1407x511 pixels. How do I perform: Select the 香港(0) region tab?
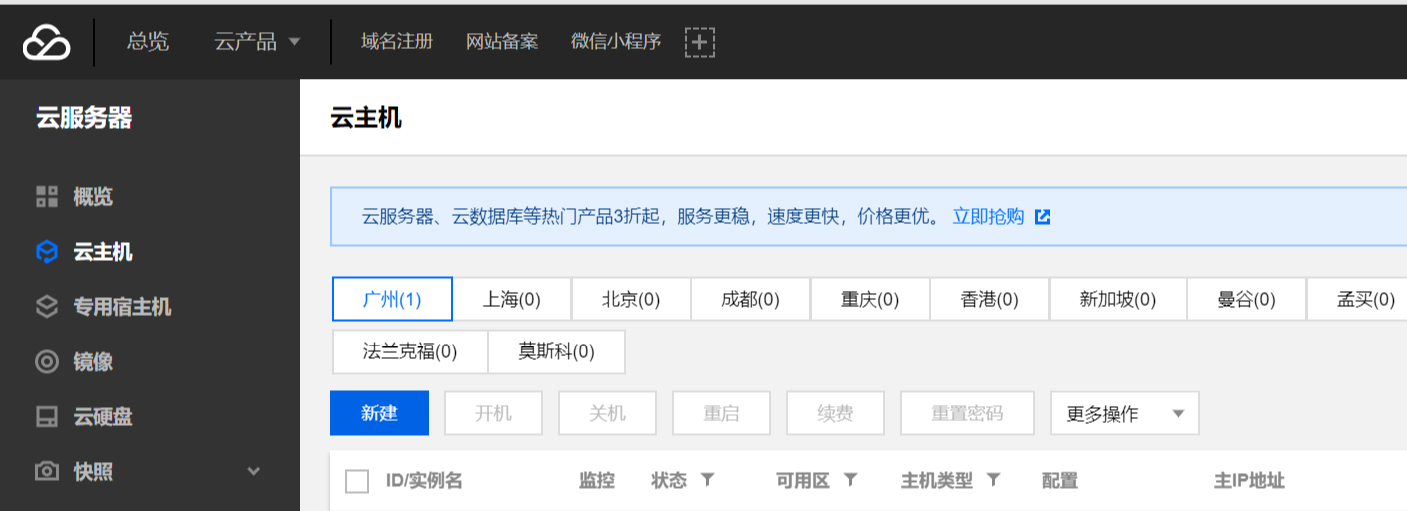989,299
